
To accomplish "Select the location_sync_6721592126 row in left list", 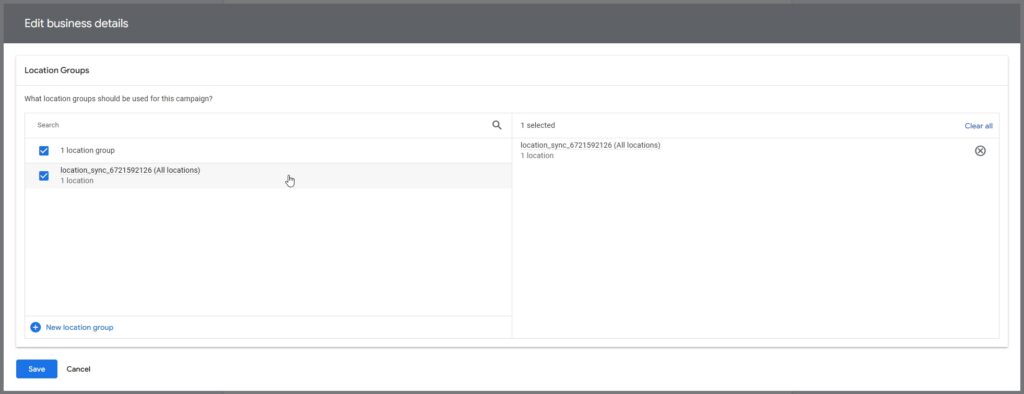I will coord(268,176).
